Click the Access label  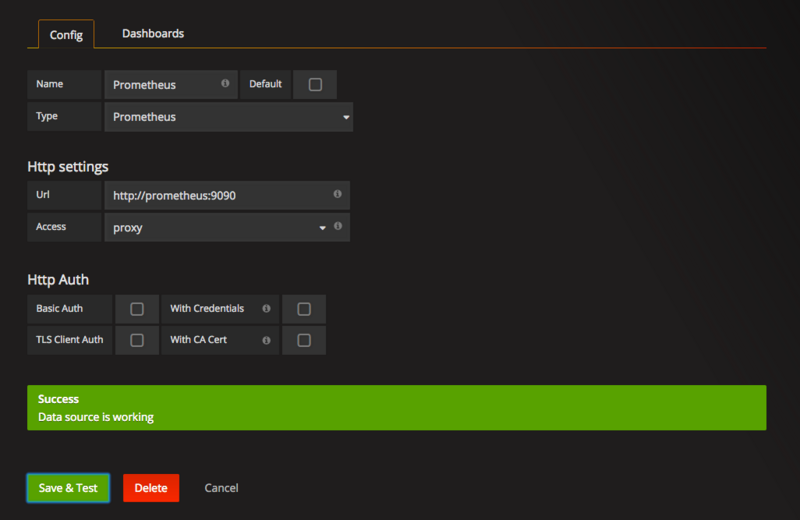[51, 227]
